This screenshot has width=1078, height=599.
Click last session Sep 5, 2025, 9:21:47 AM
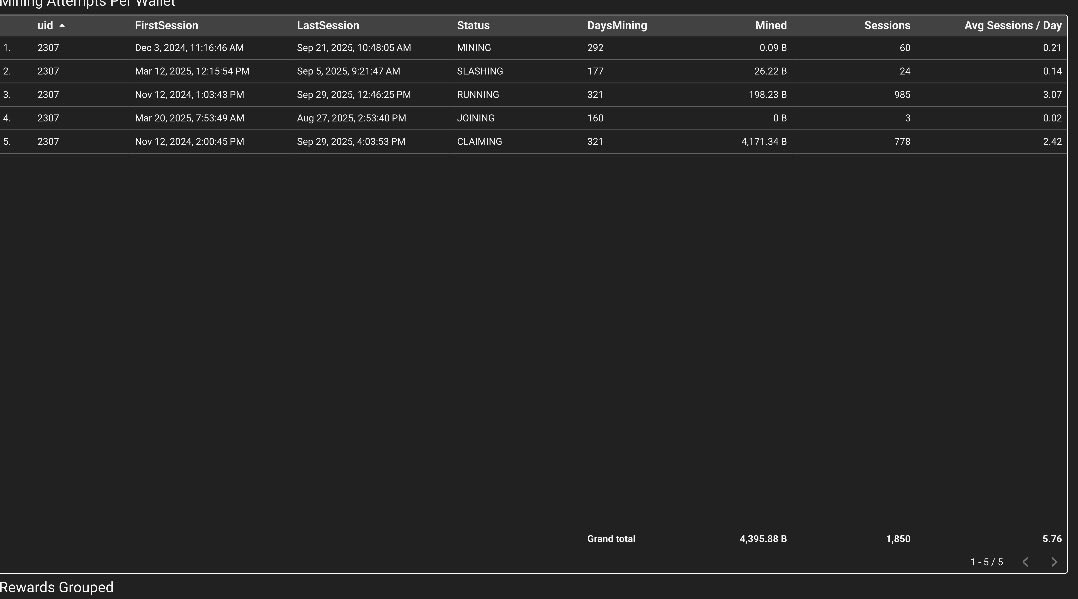(349, 72)
